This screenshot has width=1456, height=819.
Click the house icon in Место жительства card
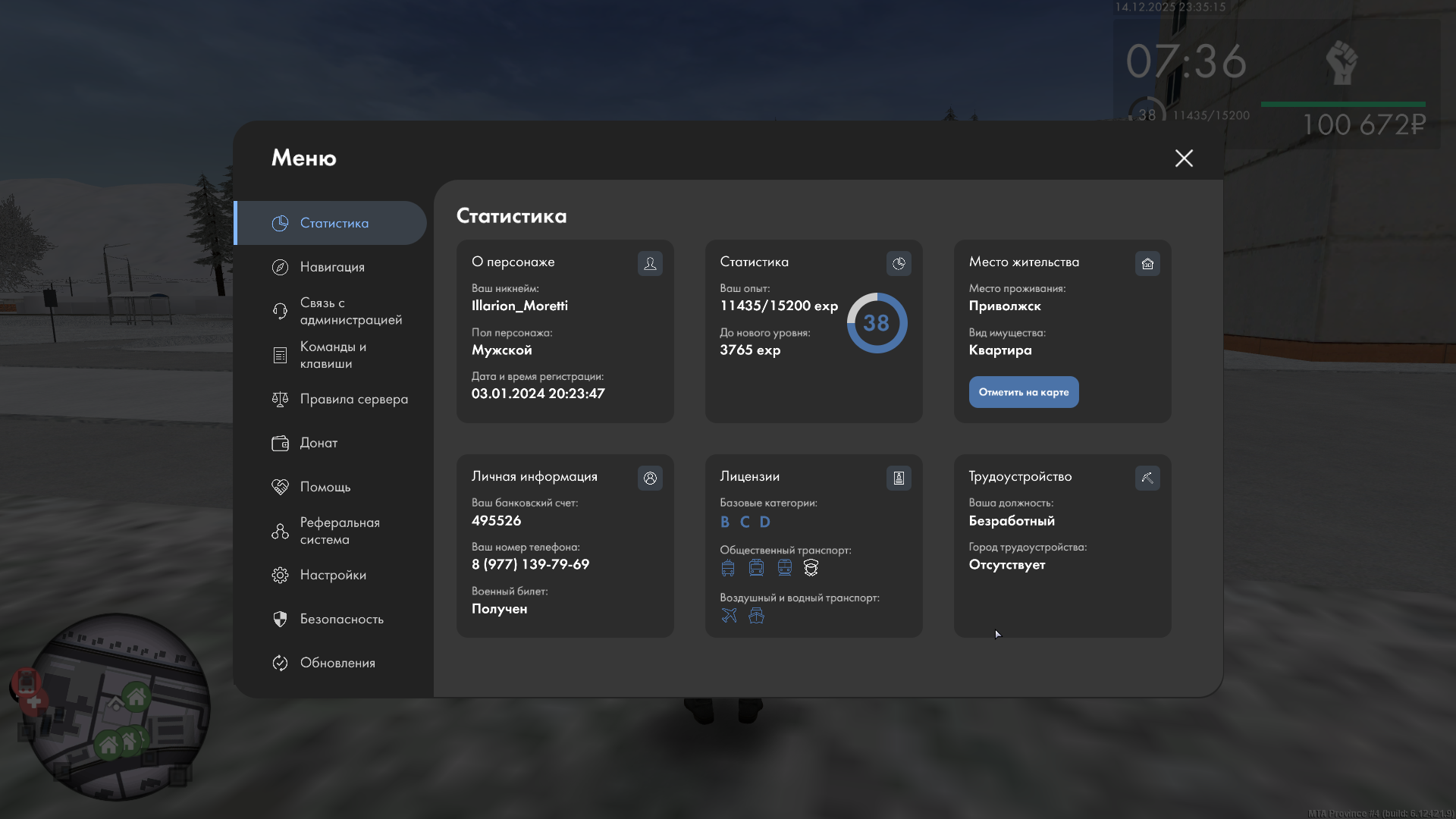(1147, 263)
